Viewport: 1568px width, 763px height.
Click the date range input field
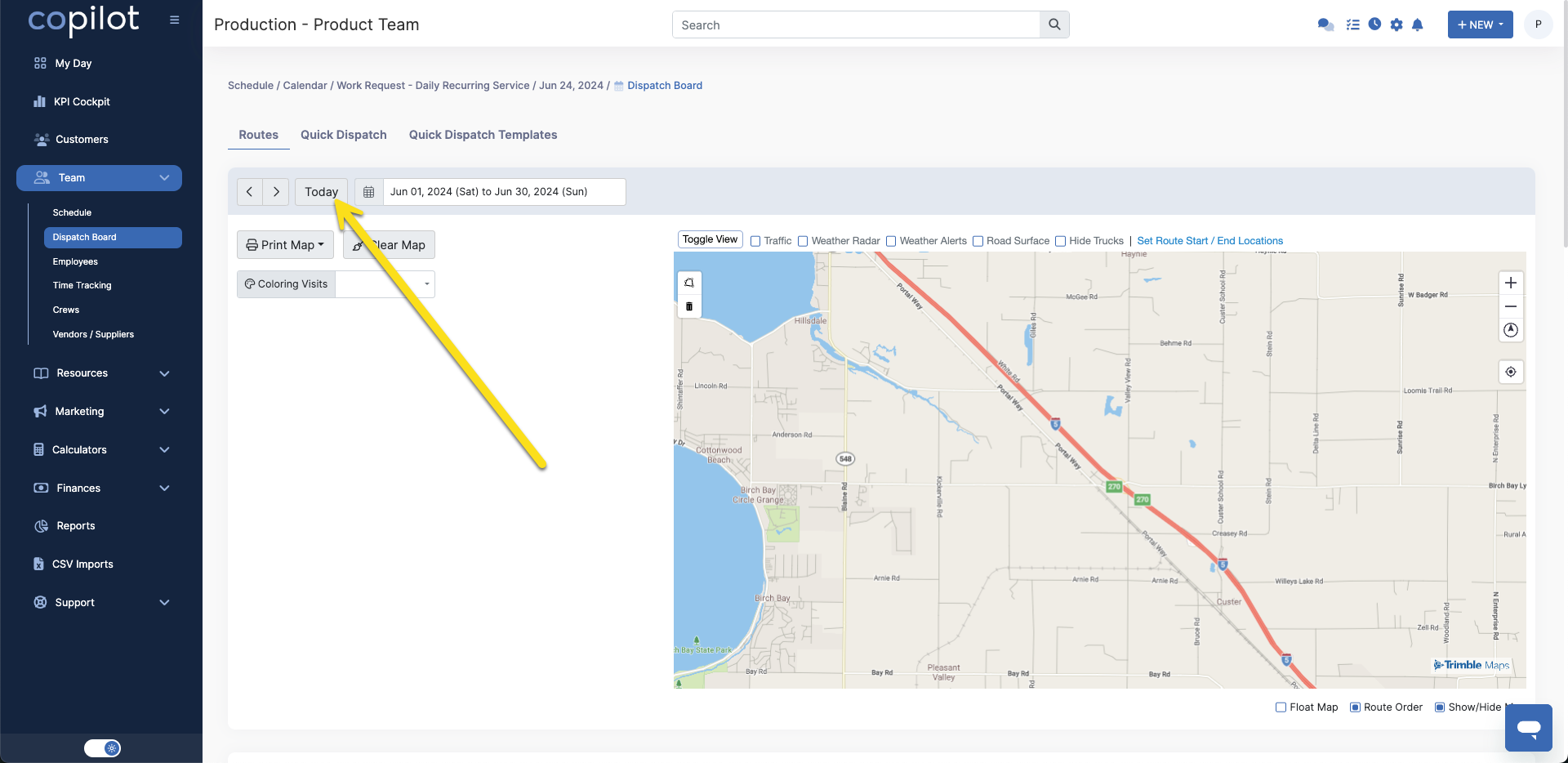pos(504,191)
